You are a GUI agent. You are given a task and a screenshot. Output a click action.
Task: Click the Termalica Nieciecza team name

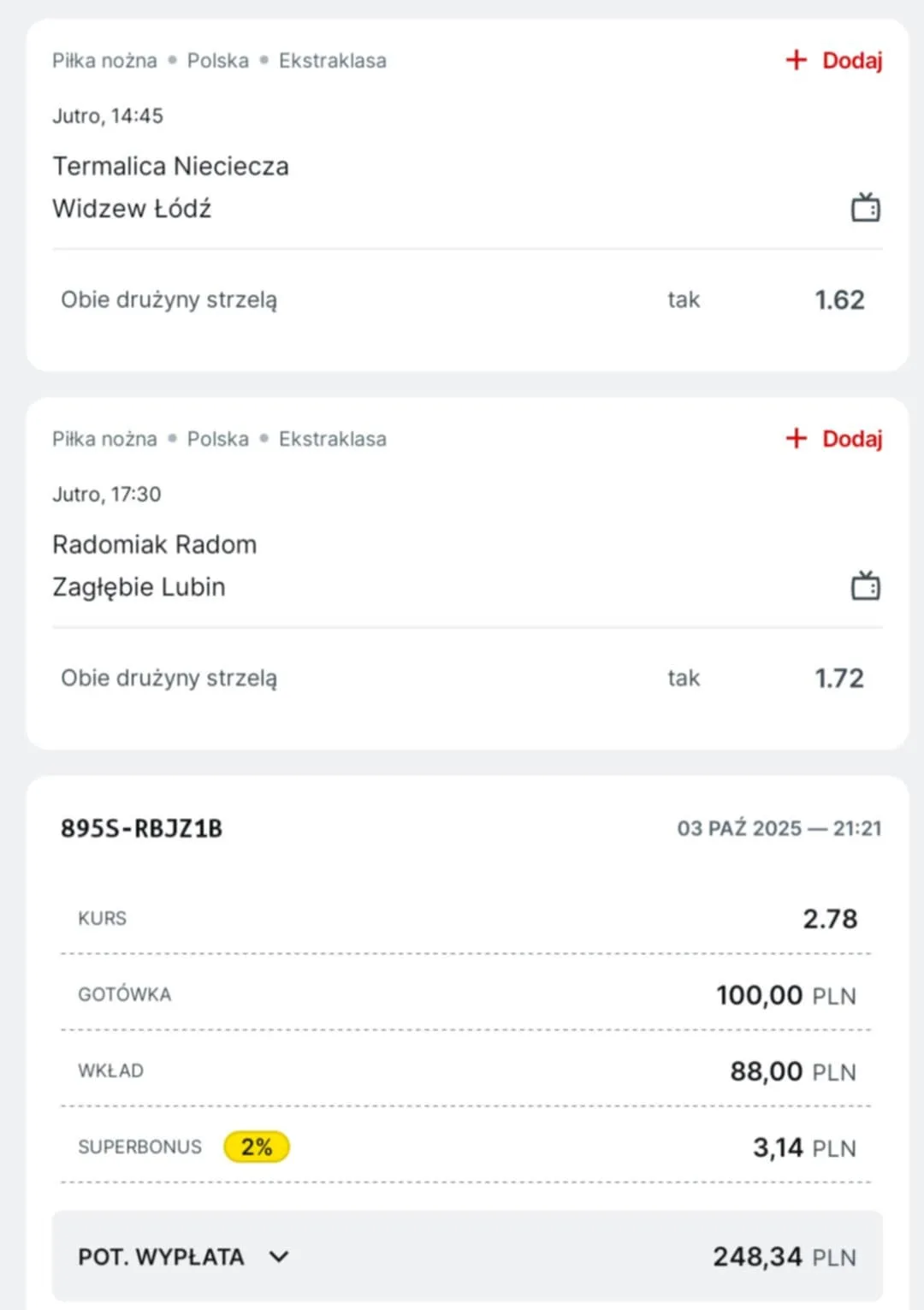pos(171,166)
